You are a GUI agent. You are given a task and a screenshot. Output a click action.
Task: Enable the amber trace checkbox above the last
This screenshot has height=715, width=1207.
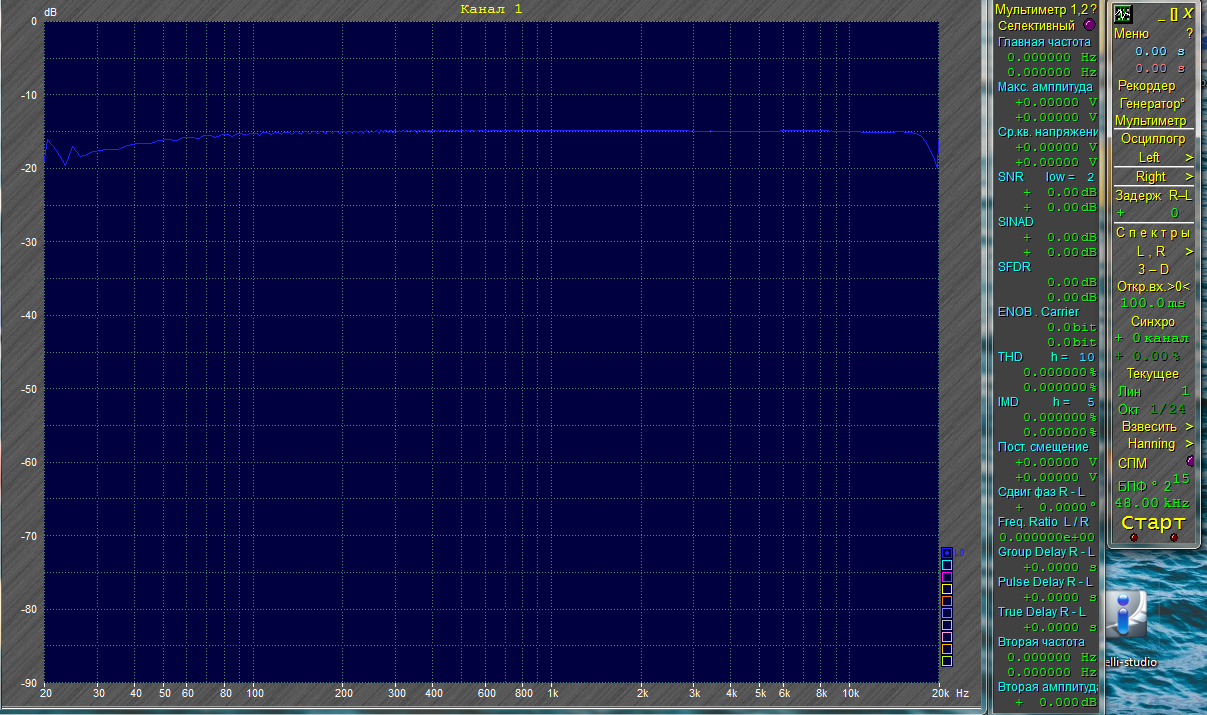coord(946,649)
